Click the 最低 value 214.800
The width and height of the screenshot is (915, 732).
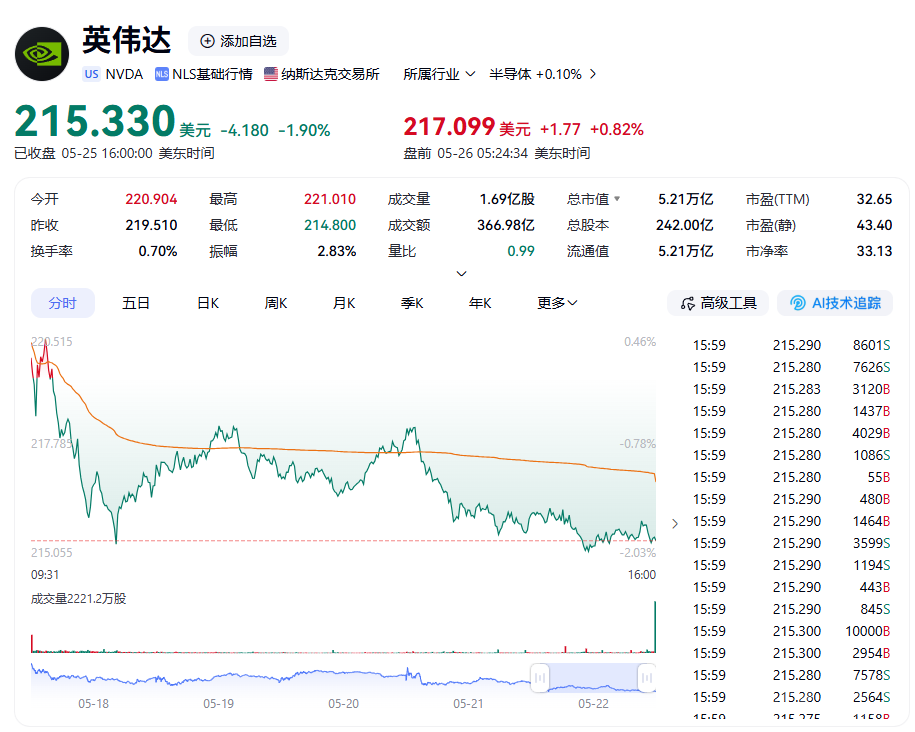tap(330, 225)
